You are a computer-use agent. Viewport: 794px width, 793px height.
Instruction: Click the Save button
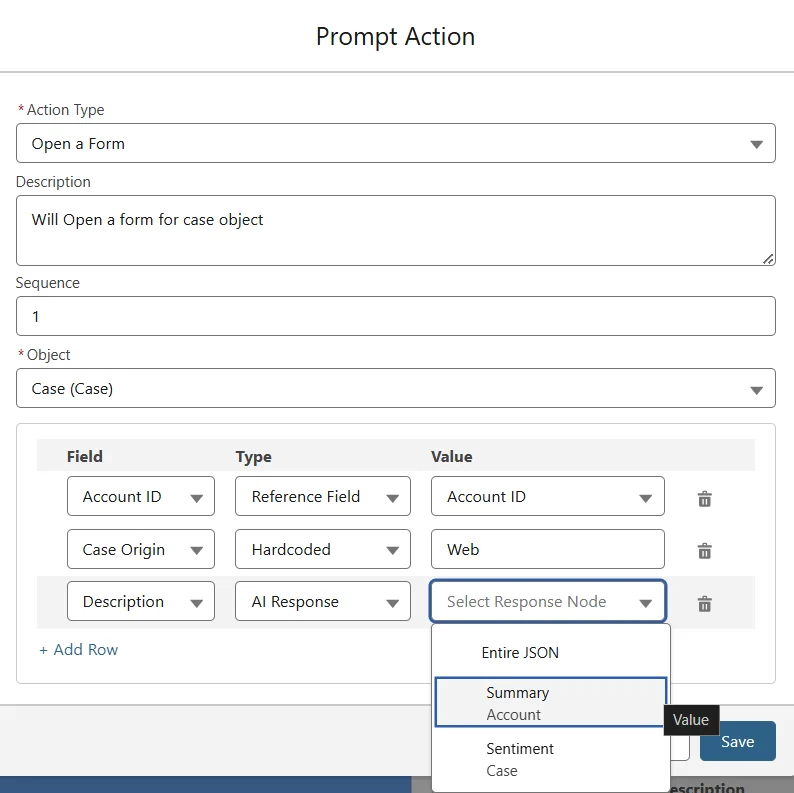[737, 741]
